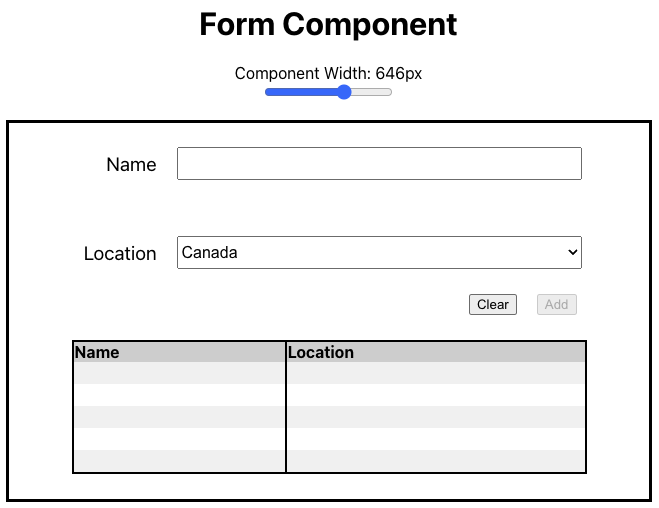Click the disabled Add button
The height and width of the screenshot is (508, 659).
point(556,304)
